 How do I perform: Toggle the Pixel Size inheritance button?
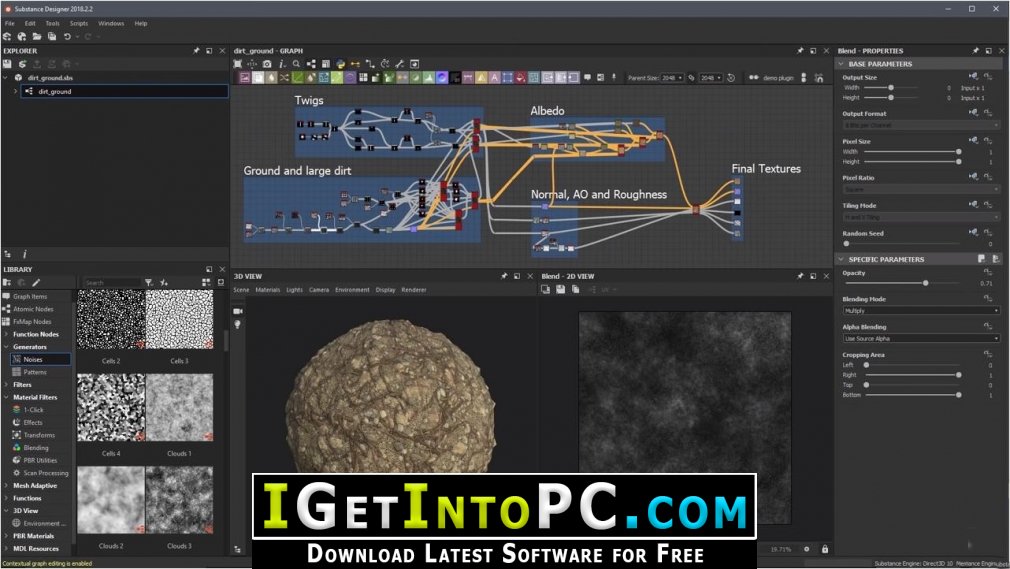(x=973, y=140)
